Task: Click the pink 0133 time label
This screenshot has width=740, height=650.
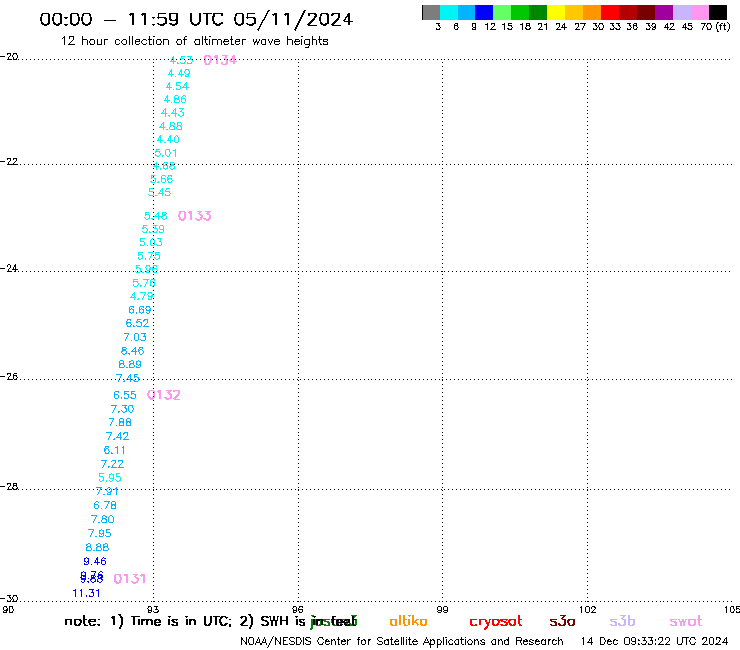Action: coord(194,216)
